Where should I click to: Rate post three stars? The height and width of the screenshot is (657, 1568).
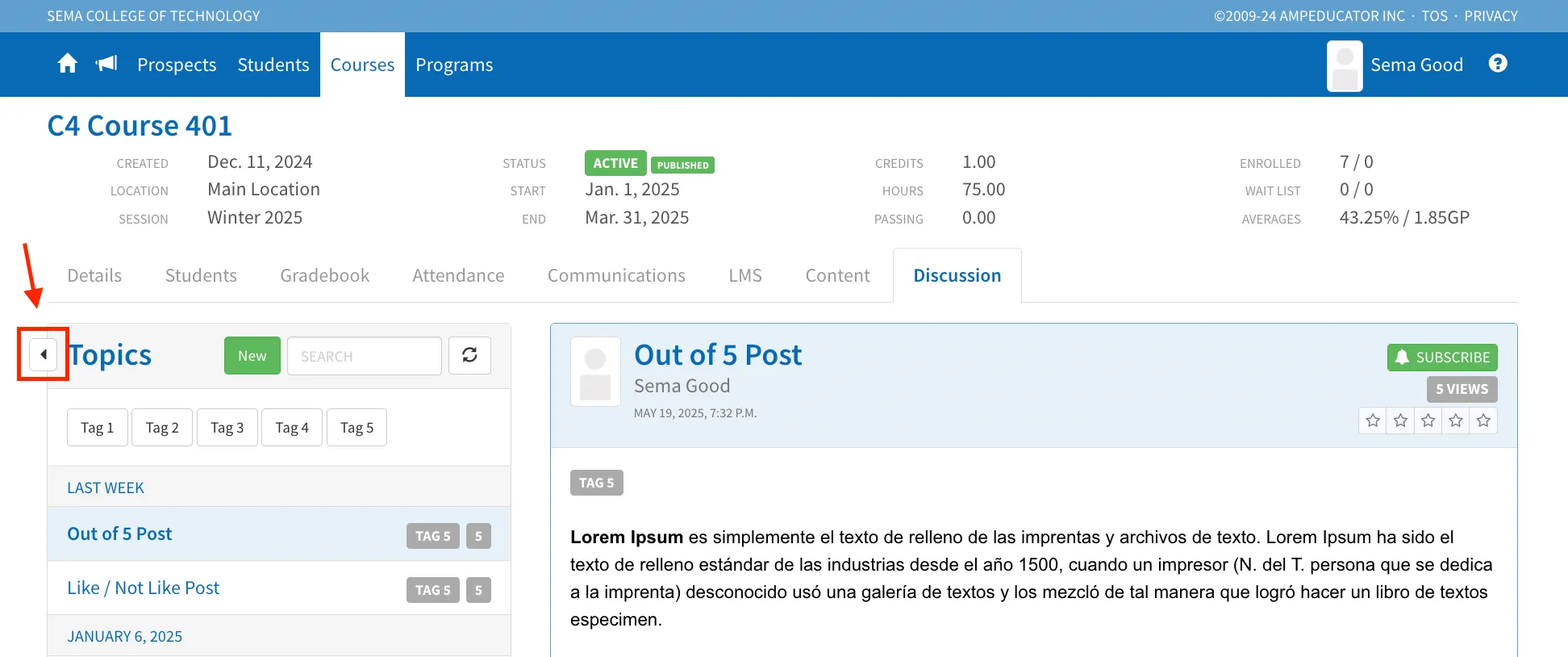pyautogui.click(x=1428, y=421)
